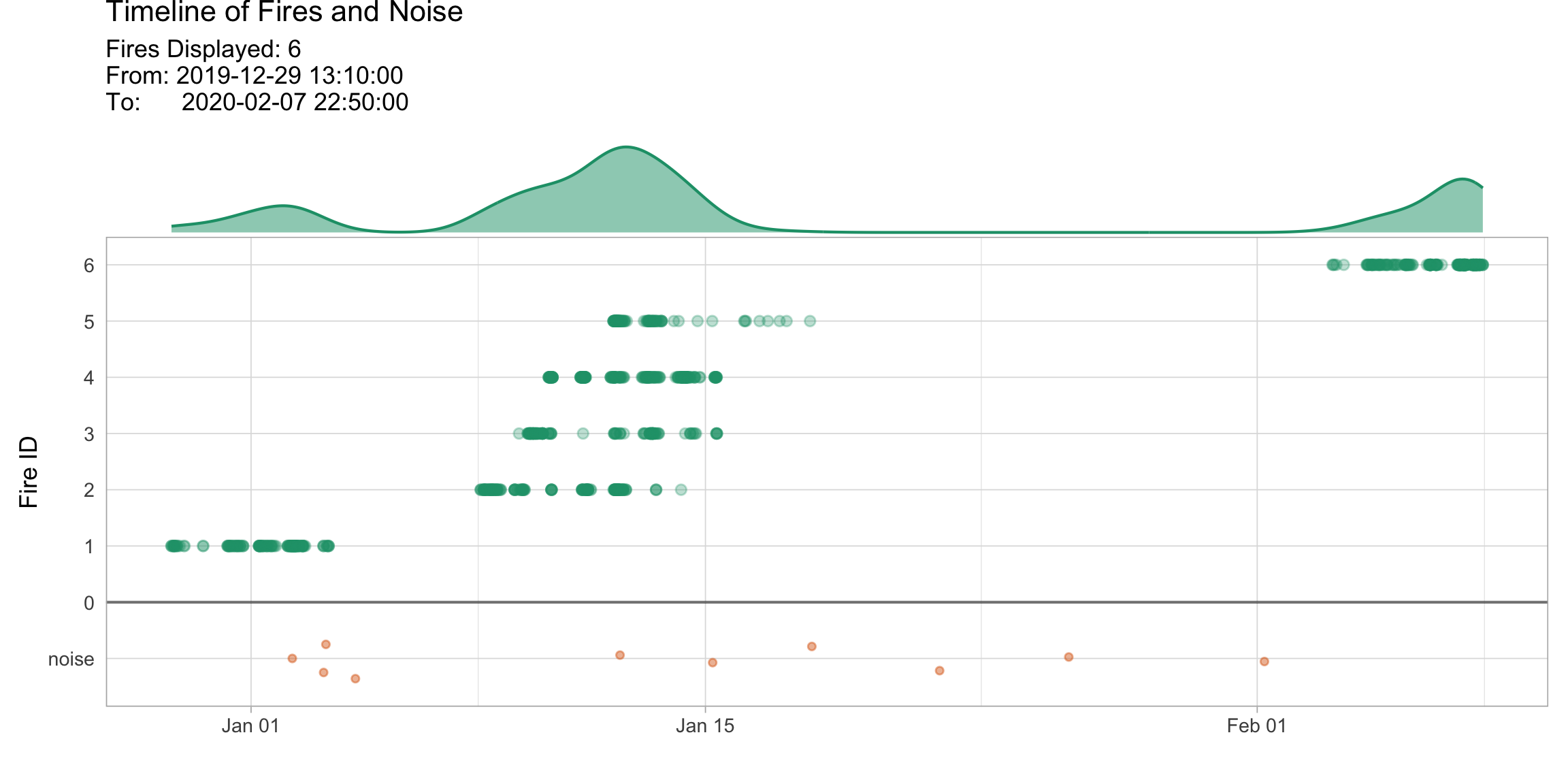Select the Fire ID axis label
The height and width of the screenshot is (784, 1568).
pyautogui.click(x=29, y=470)
